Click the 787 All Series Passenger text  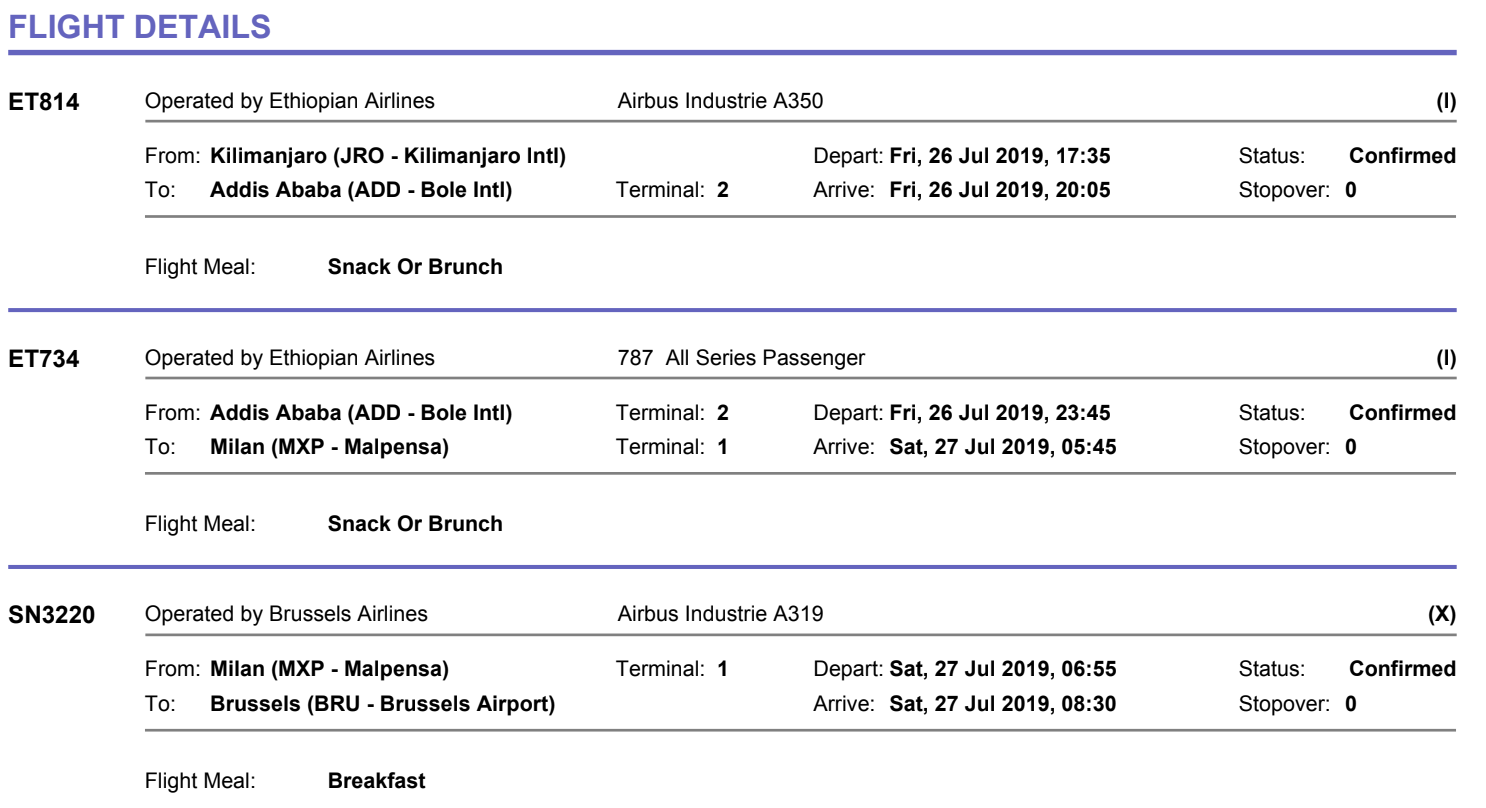(x=741, y=358)
